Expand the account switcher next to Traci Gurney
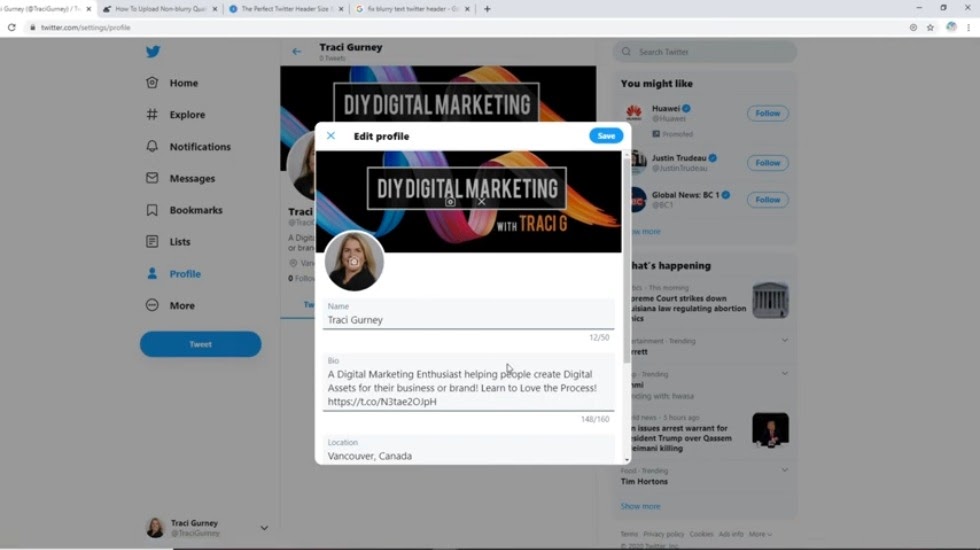Viewport: 980px width, 550px height. coord(264,528)
